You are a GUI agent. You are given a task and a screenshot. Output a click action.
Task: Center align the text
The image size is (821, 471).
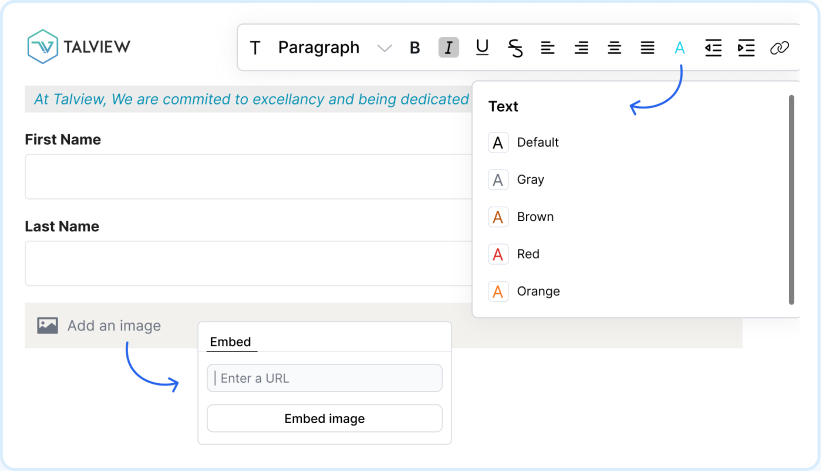click(x=615, y=48)
